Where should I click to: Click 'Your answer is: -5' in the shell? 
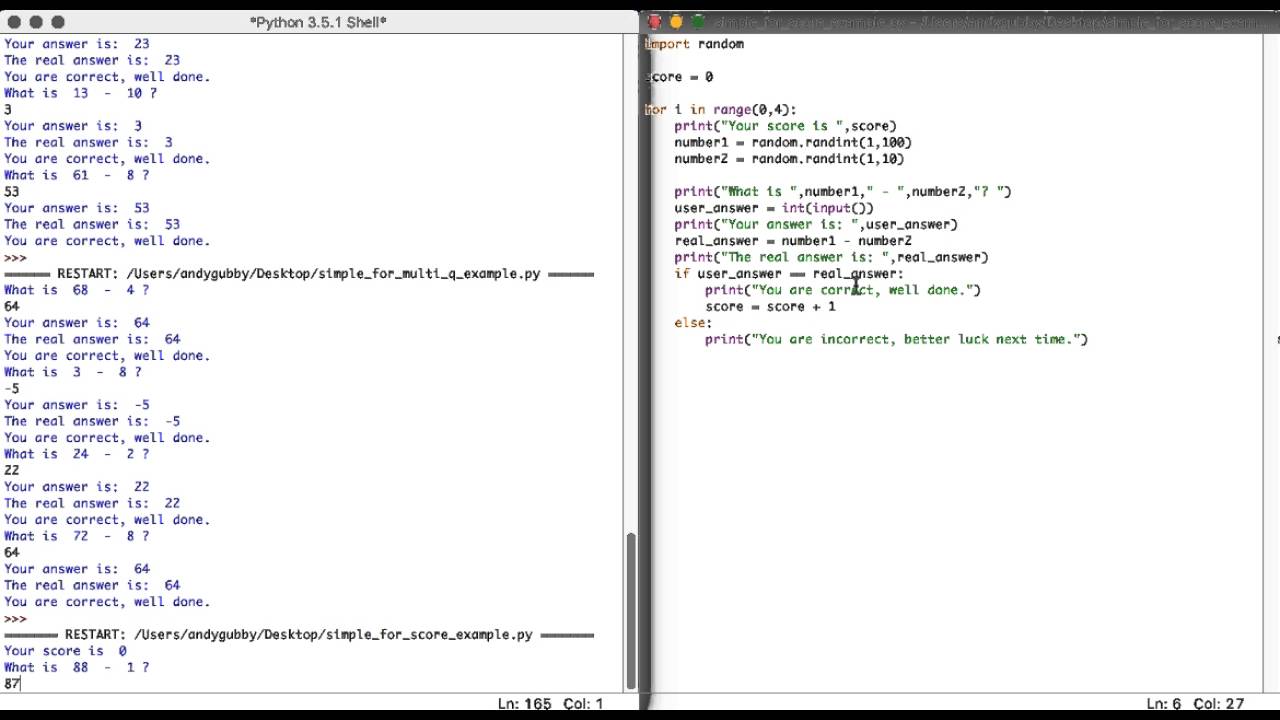coord(76,405)
